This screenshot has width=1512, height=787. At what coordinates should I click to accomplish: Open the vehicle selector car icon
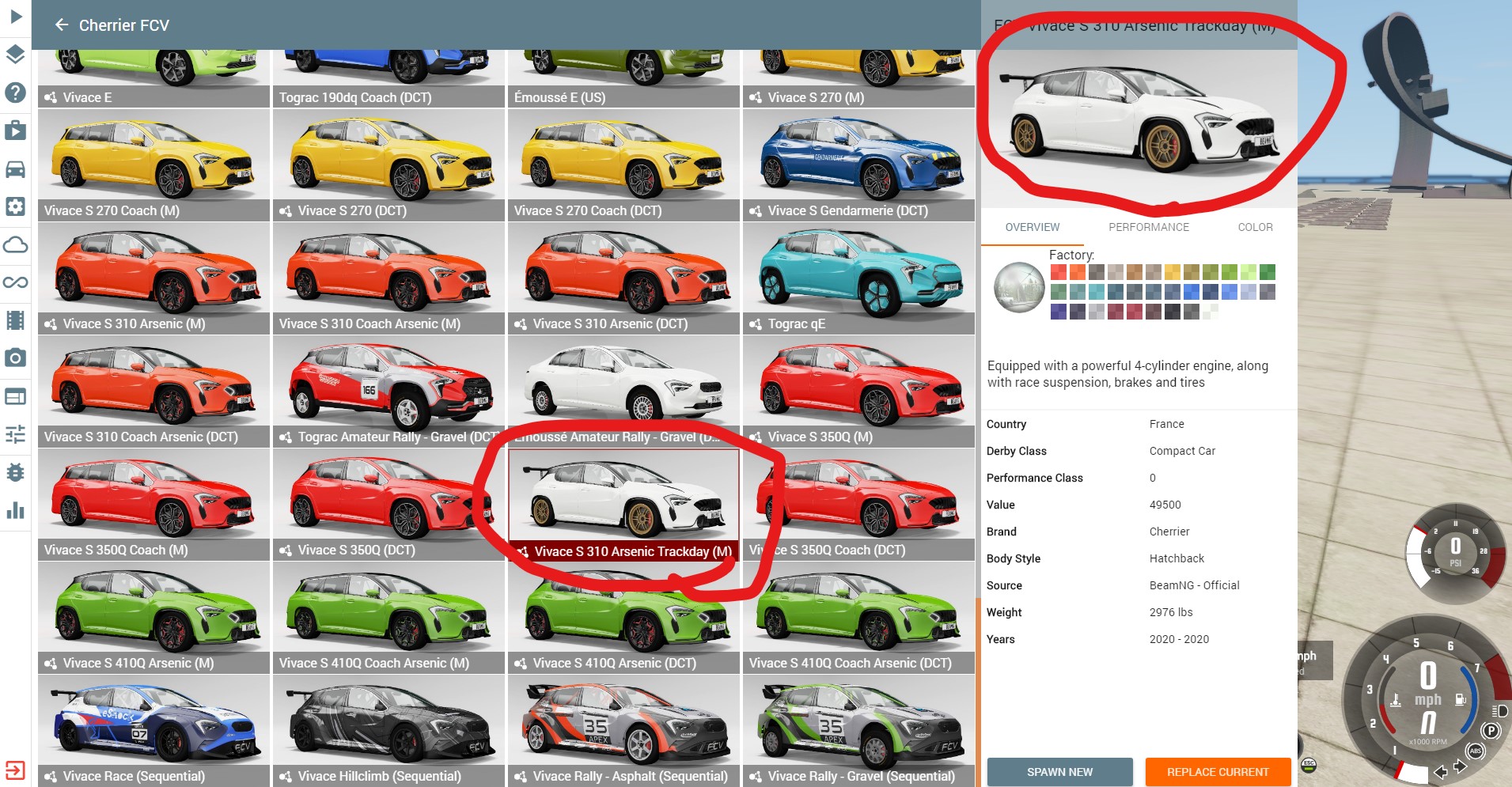tap(15, 168)
